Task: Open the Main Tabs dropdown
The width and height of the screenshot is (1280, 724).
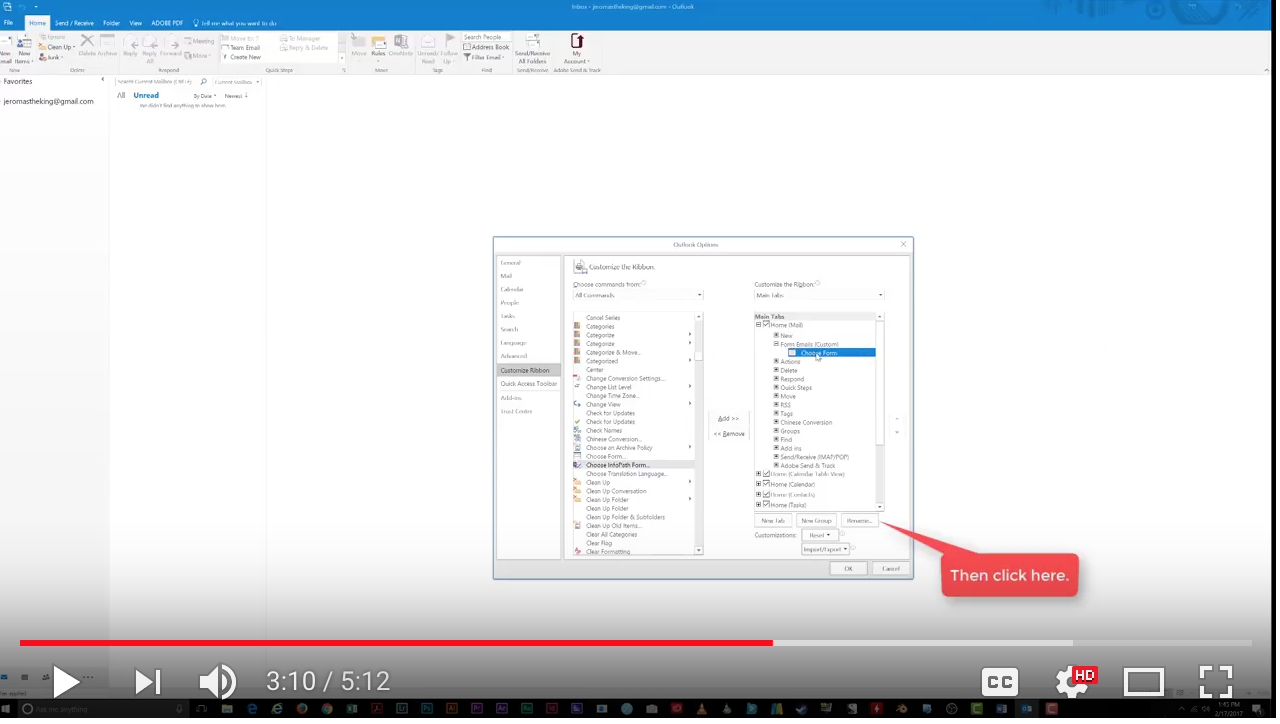Action: [819, 295]
